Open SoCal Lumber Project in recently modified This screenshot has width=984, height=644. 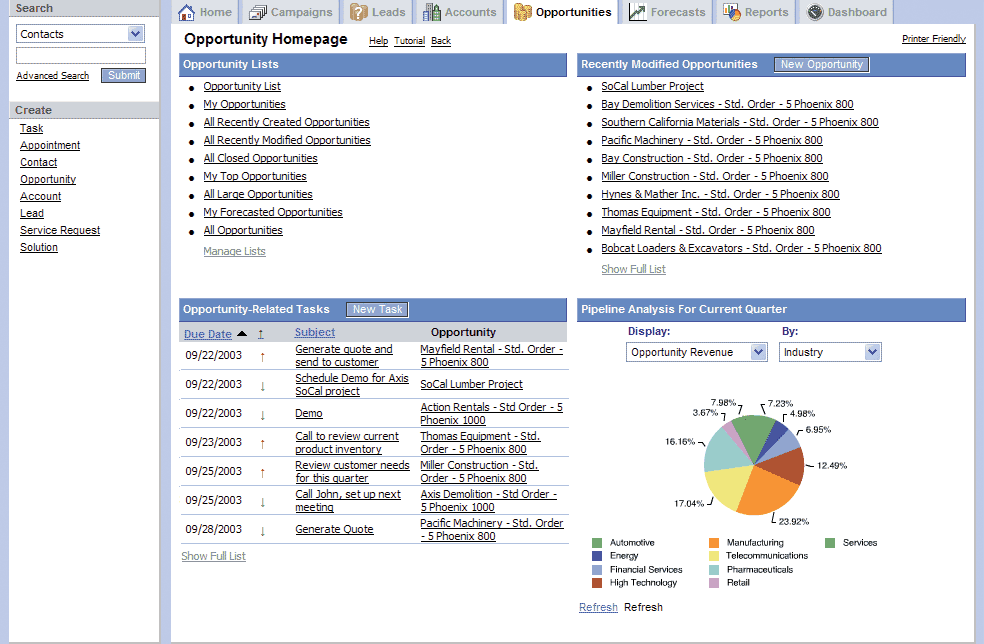[x=652, y=86]
